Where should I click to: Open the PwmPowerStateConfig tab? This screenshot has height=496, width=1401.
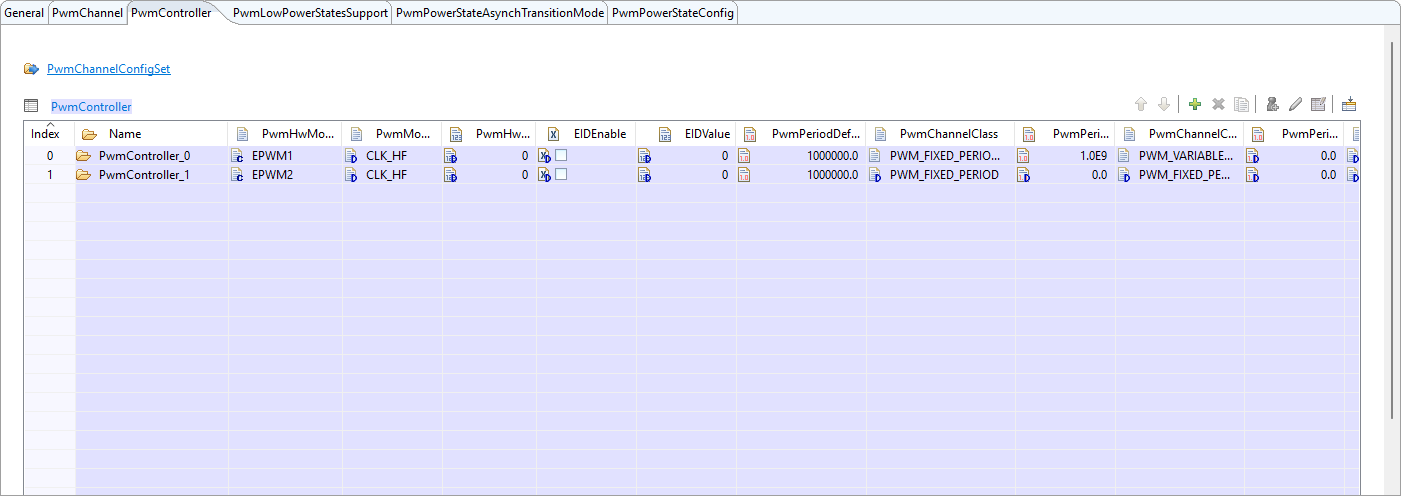[672, 13]
